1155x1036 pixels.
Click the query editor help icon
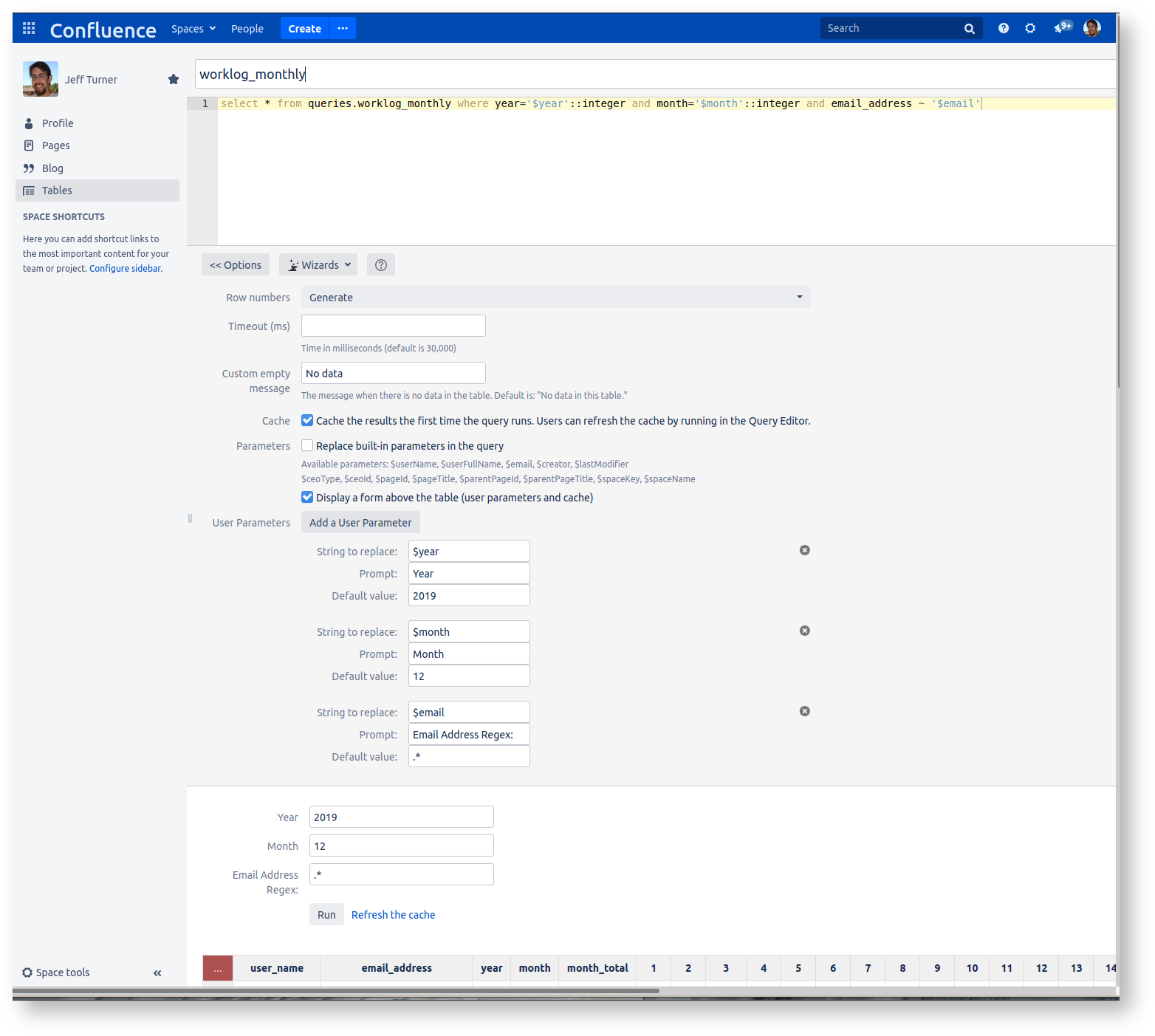pos(381,265)
